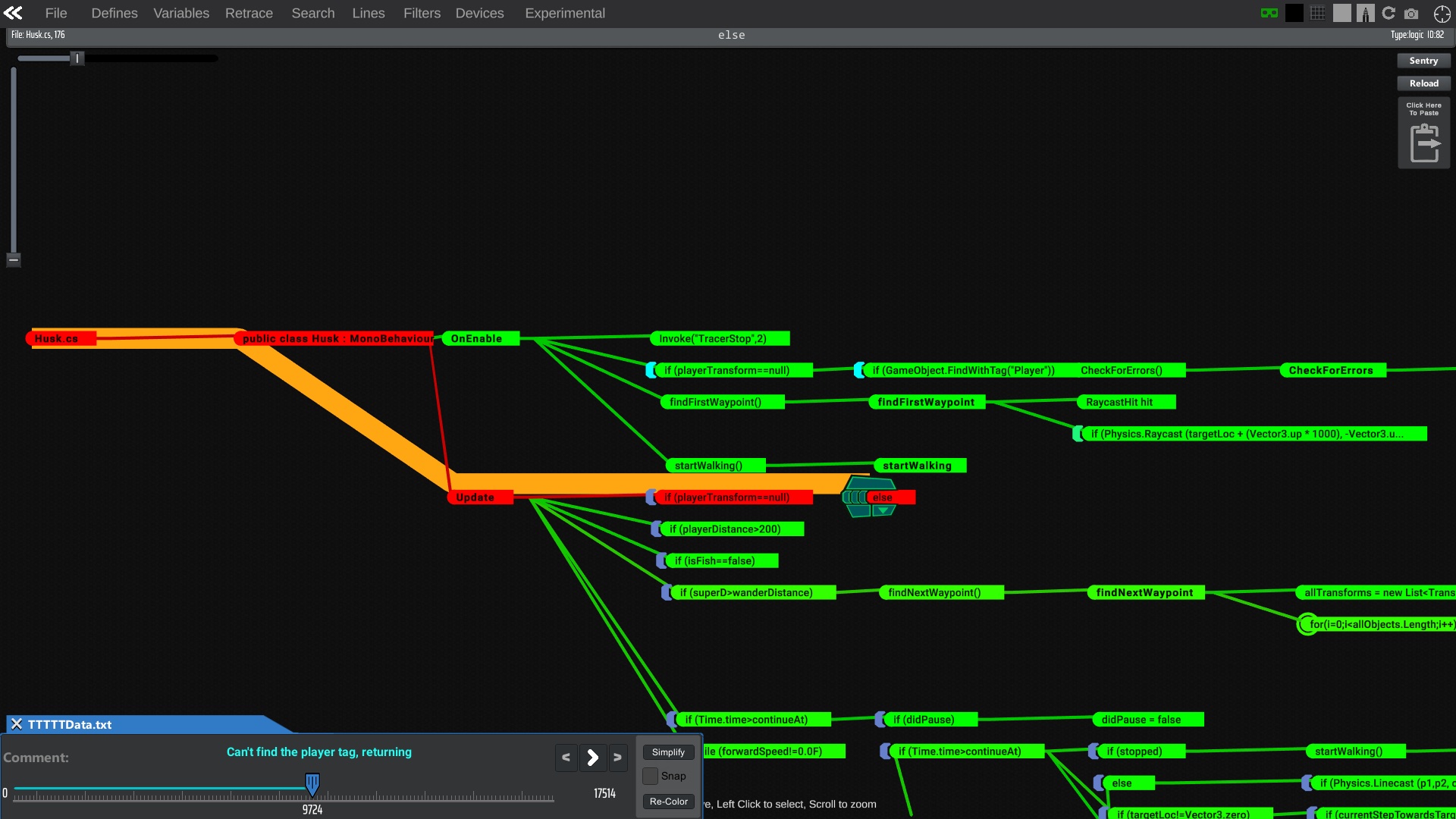This screenshot has height=819, width=1456.
Task: Click the refresh/reload circular arrow icon
Action: 1389,13
